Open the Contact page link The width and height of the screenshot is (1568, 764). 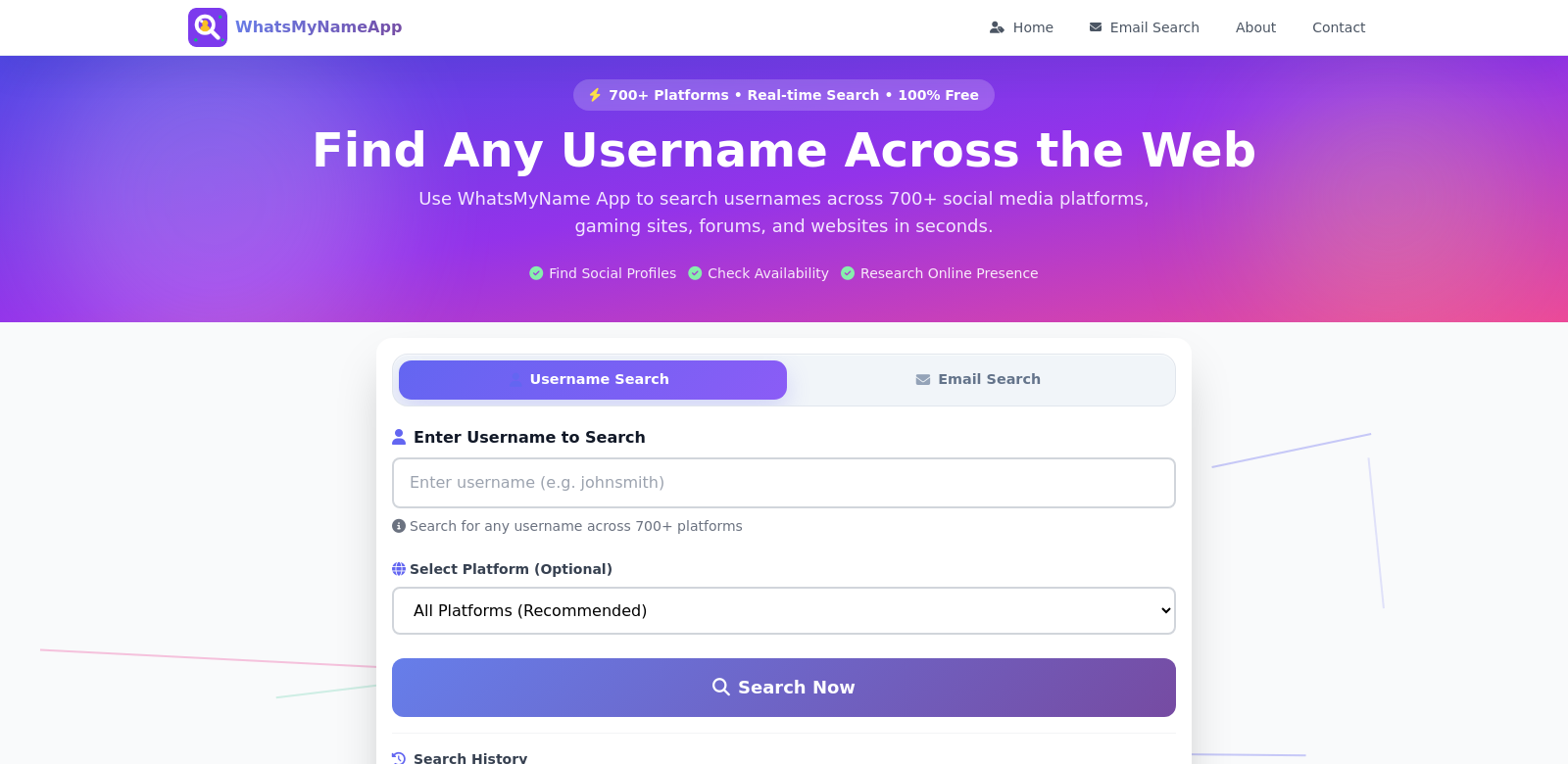coord(1339,27)
